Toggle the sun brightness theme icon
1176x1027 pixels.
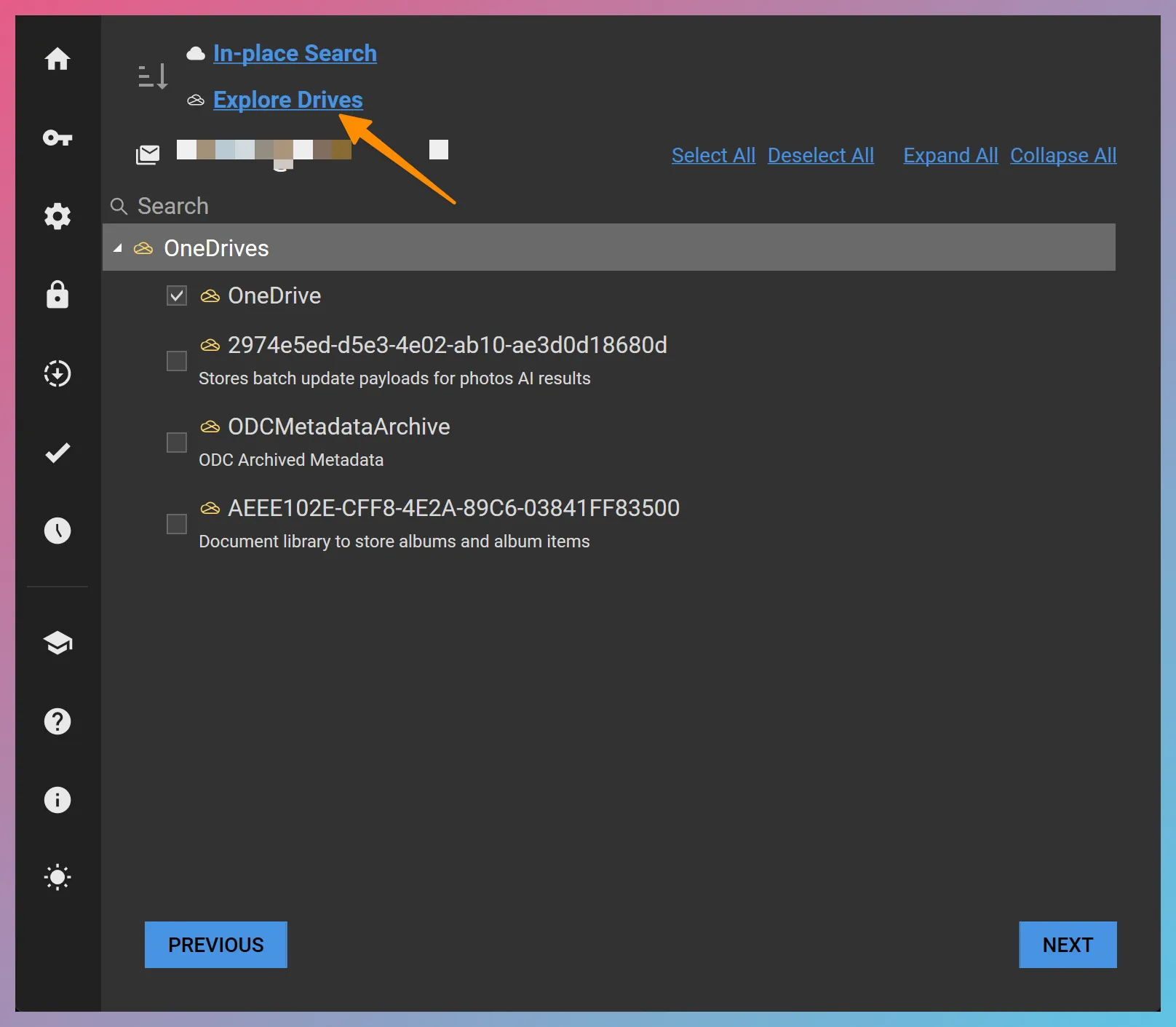(57, 877)
